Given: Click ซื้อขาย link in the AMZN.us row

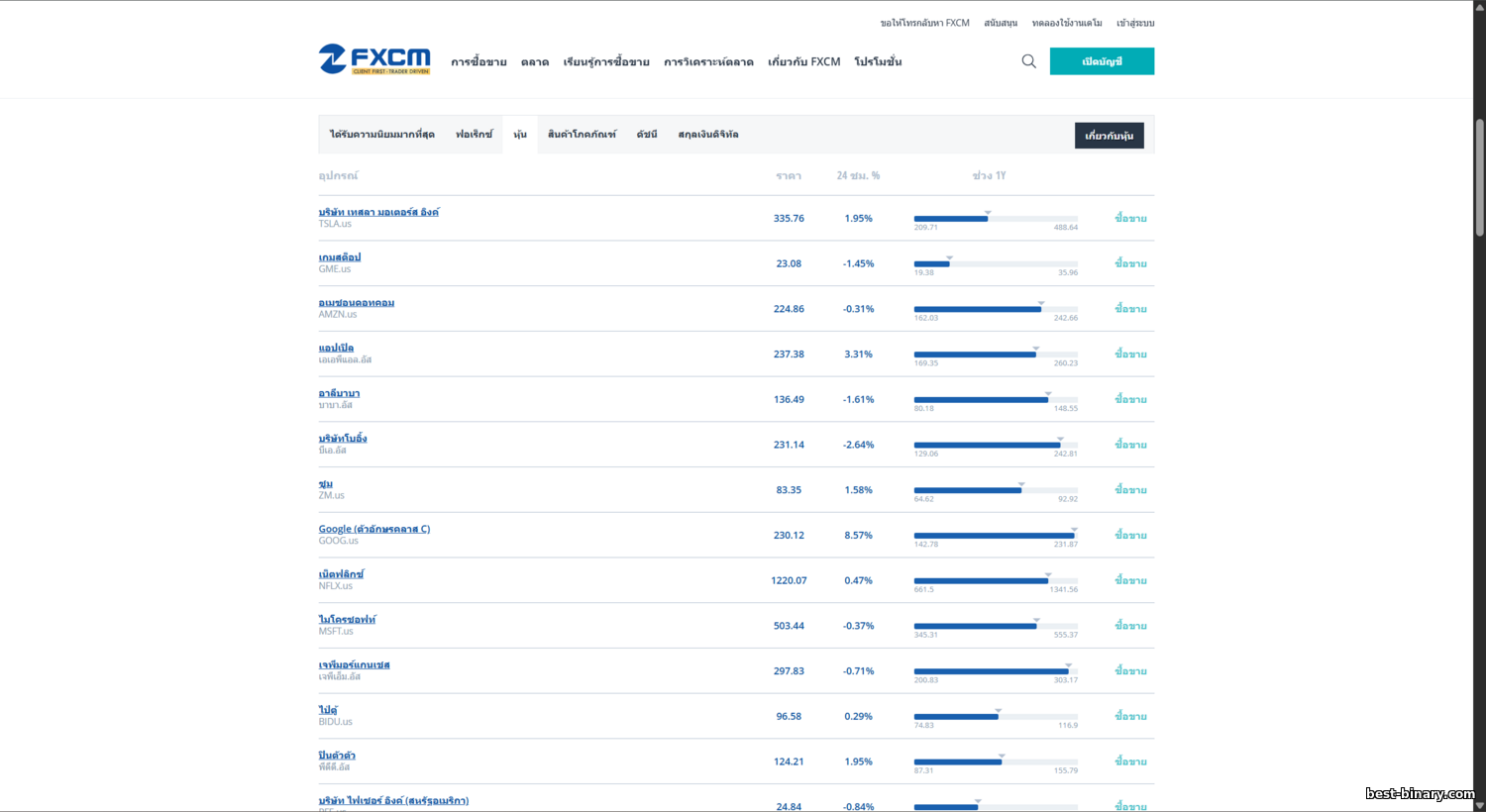Looking at the screenshot, I should coord(1130,309).
